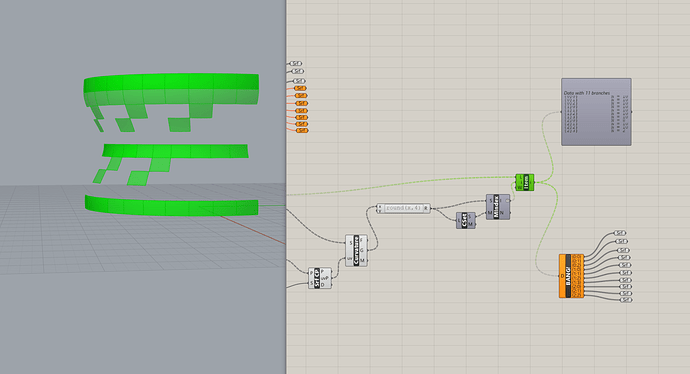Pick the top green surface band in viewport
The height and width of the screenshot is (374, 690).
coord(171,89)
